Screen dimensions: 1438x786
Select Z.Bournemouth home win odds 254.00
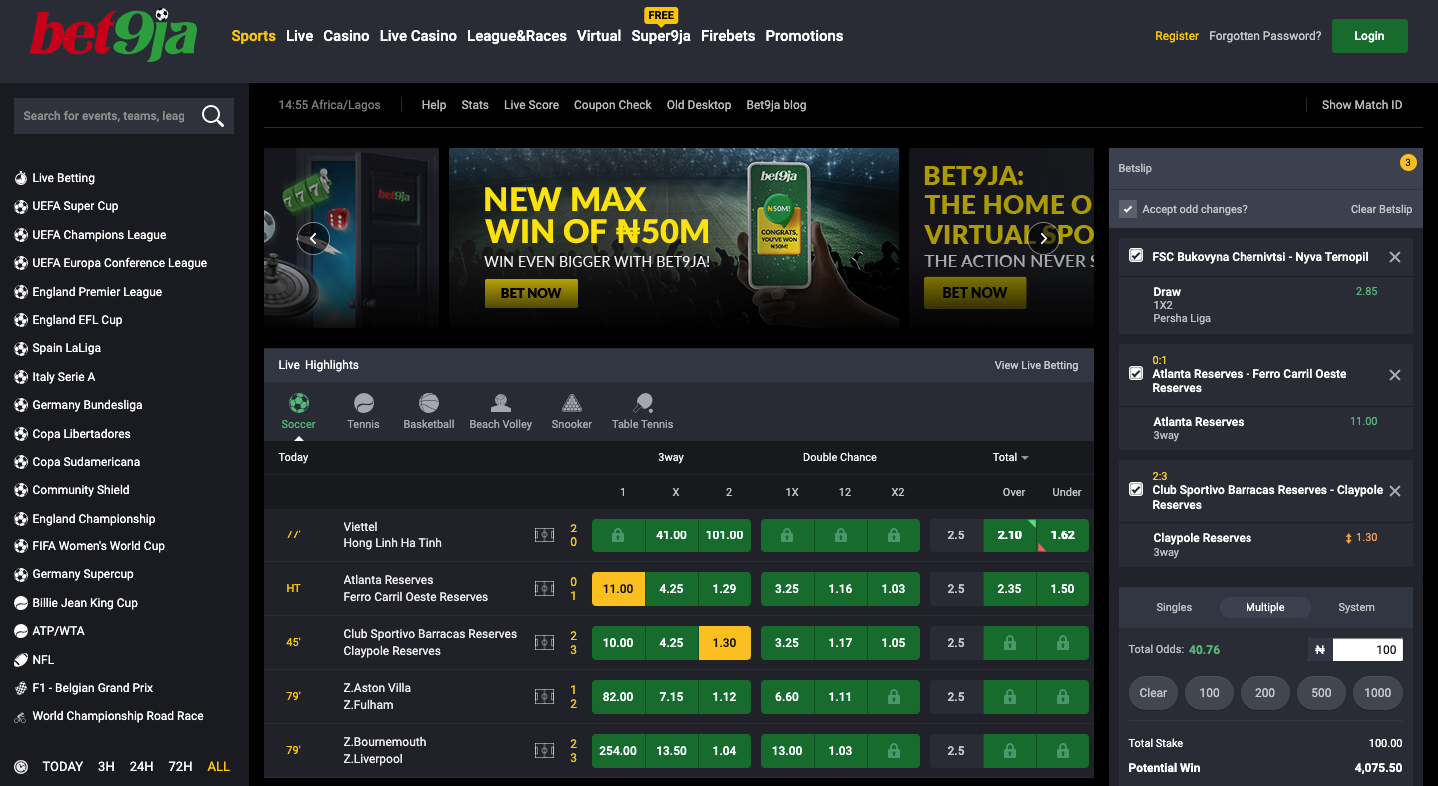click(x=618, y=751)
